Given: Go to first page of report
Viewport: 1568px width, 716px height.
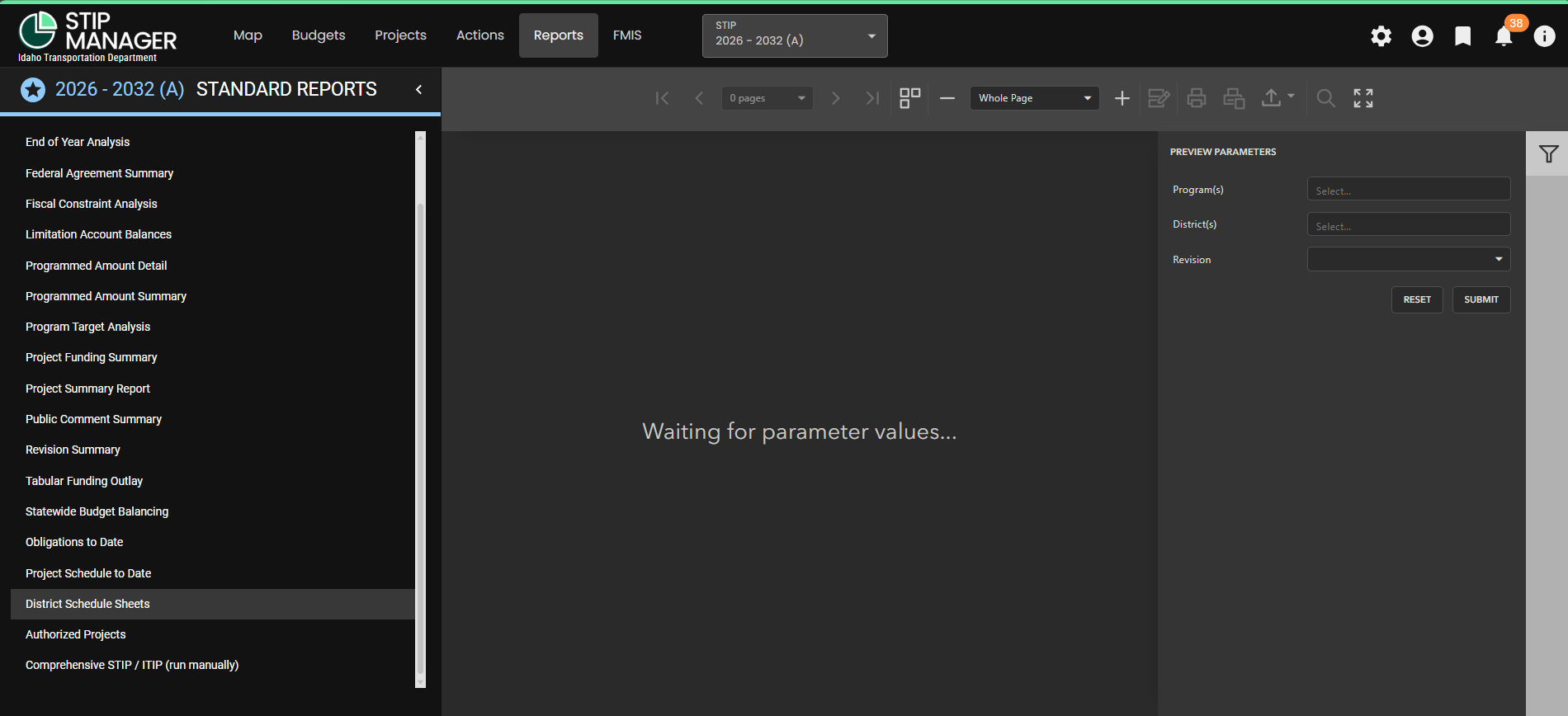Looking at the screenshot, I should [x=662, y=98].
